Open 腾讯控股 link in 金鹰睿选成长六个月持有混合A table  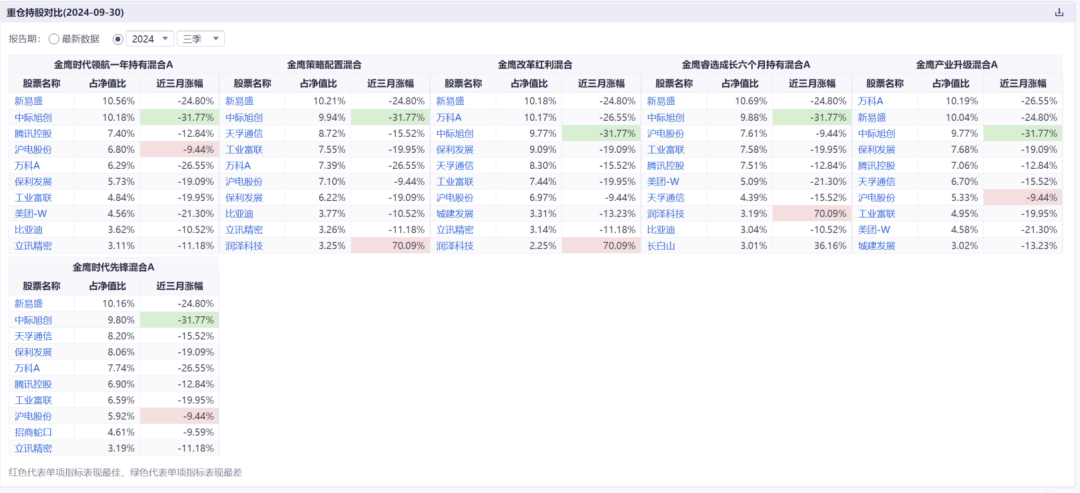click(665, 165)
